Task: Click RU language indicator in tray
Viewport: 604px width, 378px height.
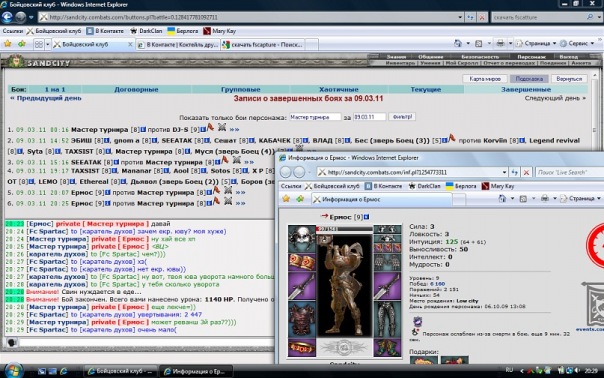Action: [x=509, y=370]
